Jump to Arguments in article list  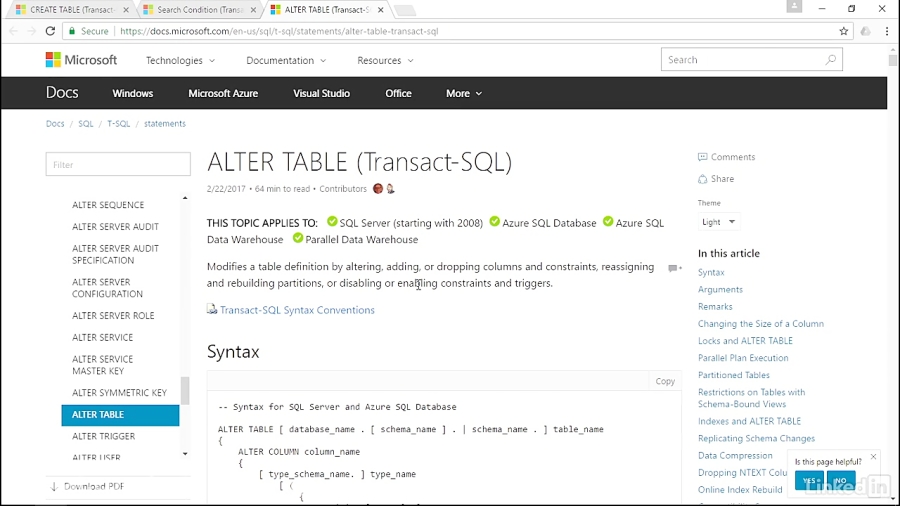coord(720,290)
